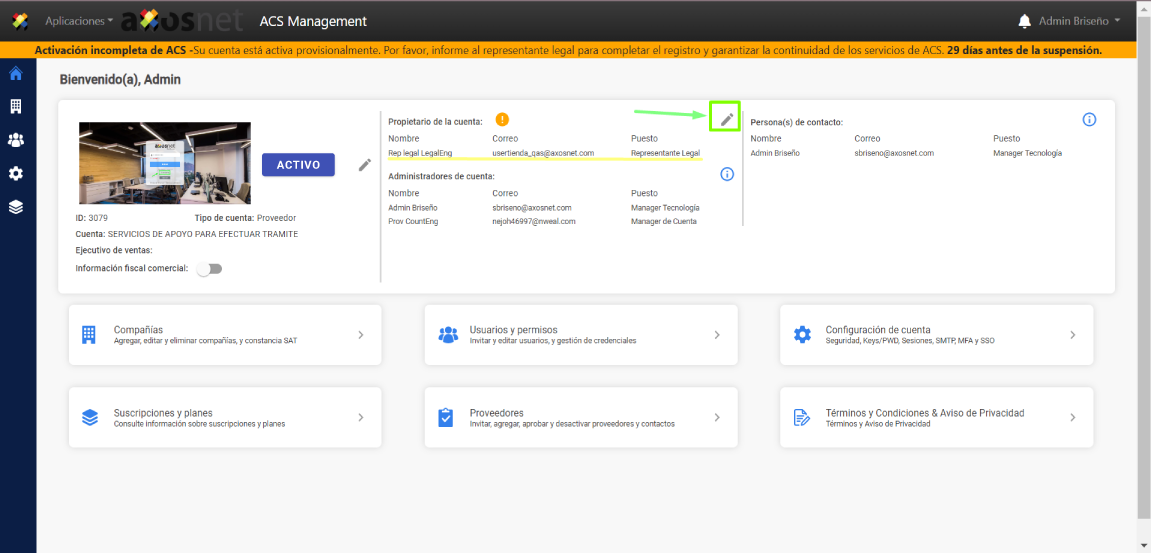Open the Usuarios y permisos card
1151x553 pixels.
pos(581,335)
